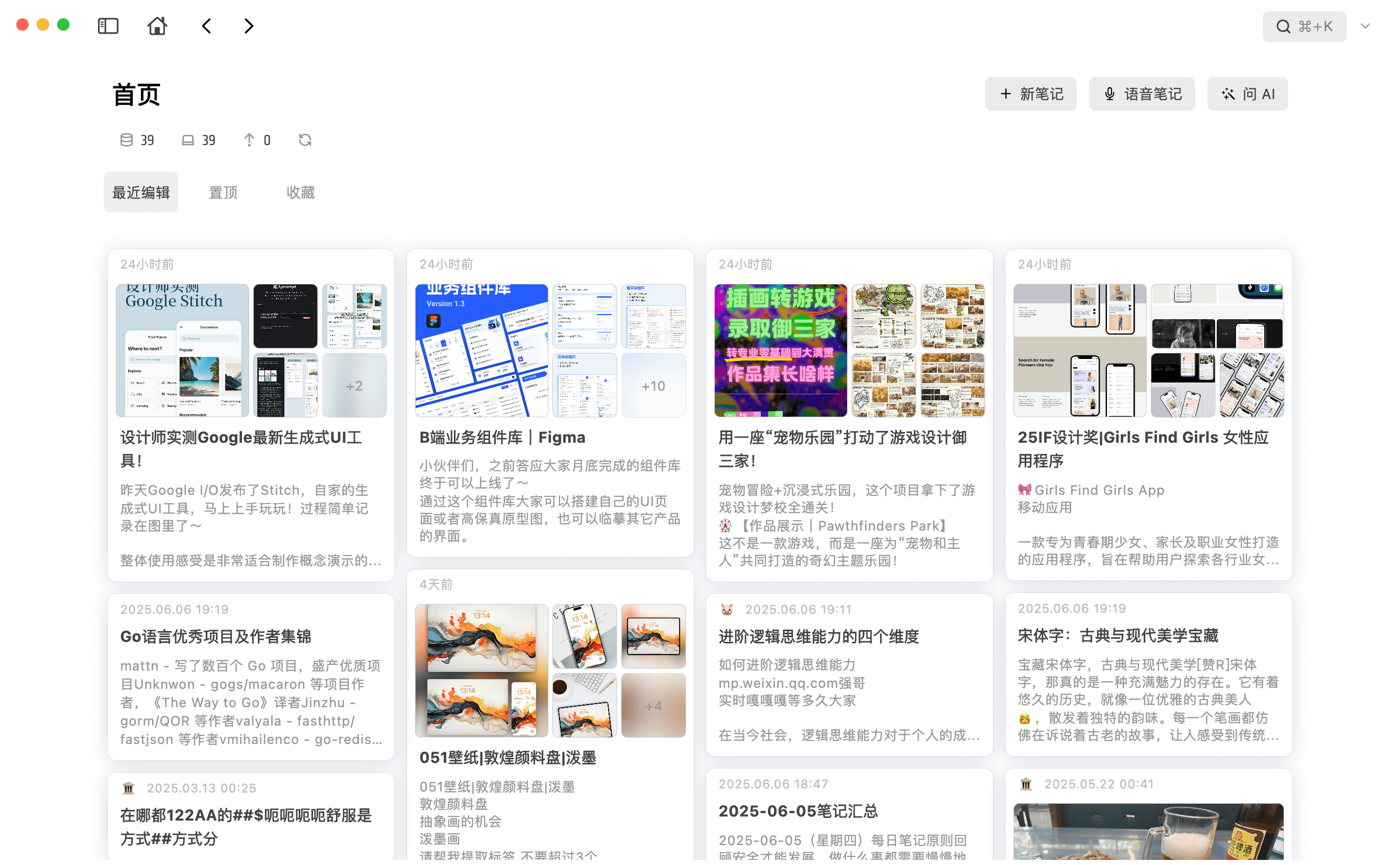Open the chevron dropdown beside the search bar
The width and height of the screenshot is (1400, 865).
tap(1366, 27)
